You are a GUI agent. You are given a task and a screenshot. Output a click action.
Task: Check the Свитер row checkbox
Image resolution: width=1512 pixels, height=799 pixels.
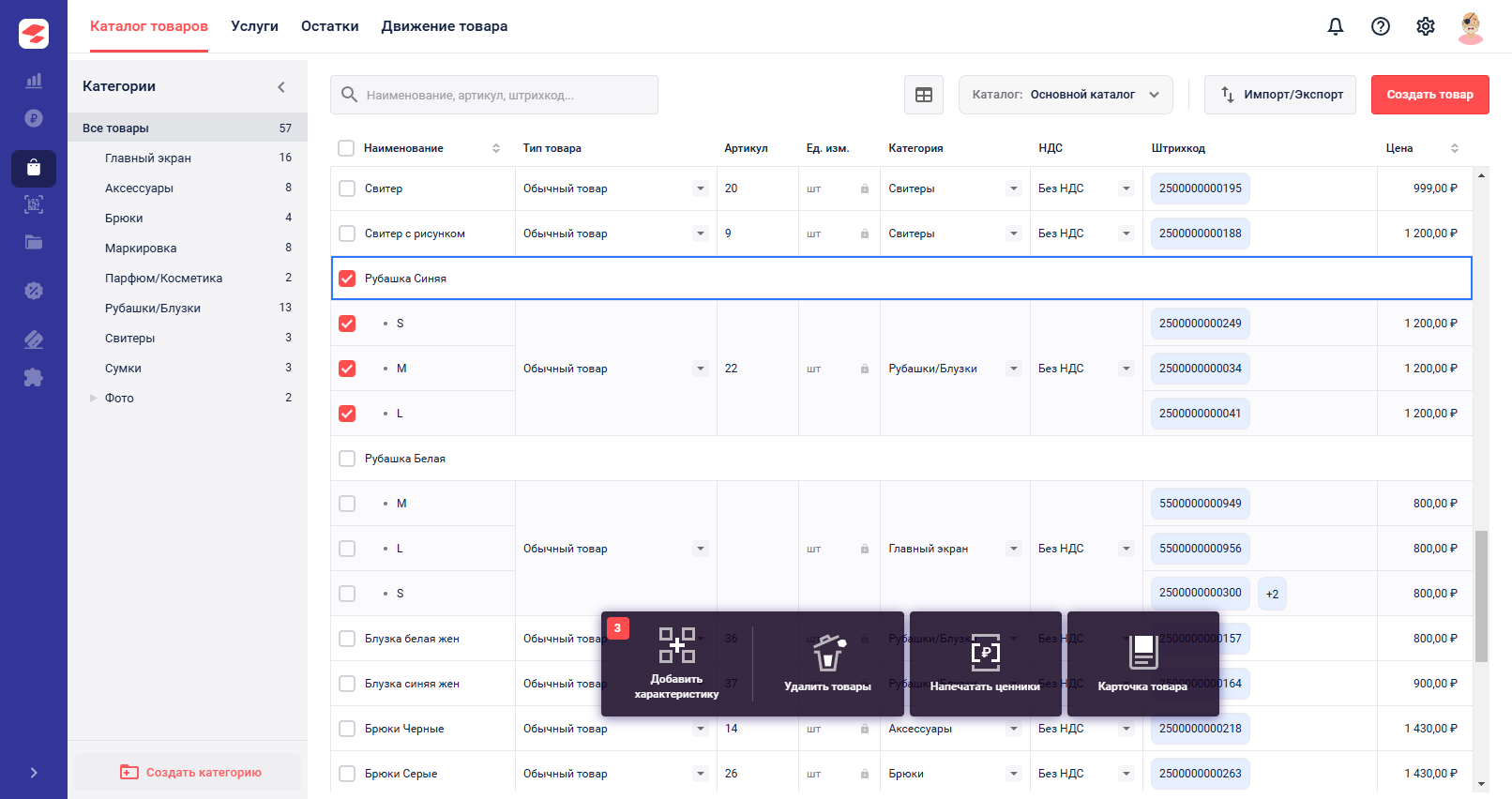click(347, 188)
